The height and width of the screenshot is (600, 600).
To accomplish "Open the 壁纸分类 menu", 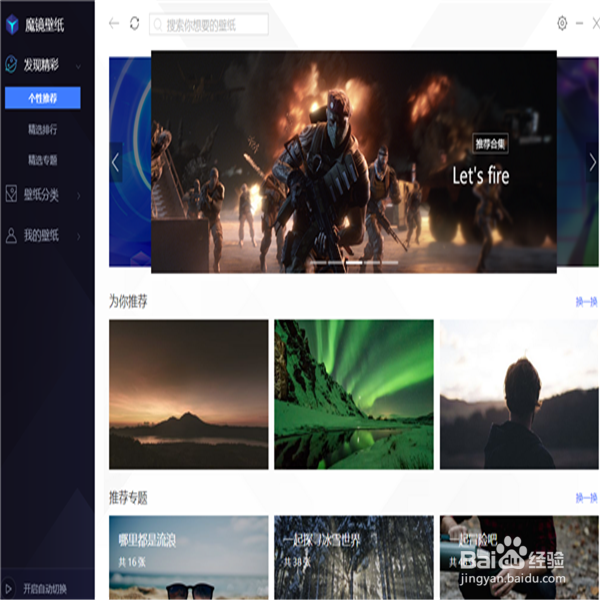I will [41, 195].
